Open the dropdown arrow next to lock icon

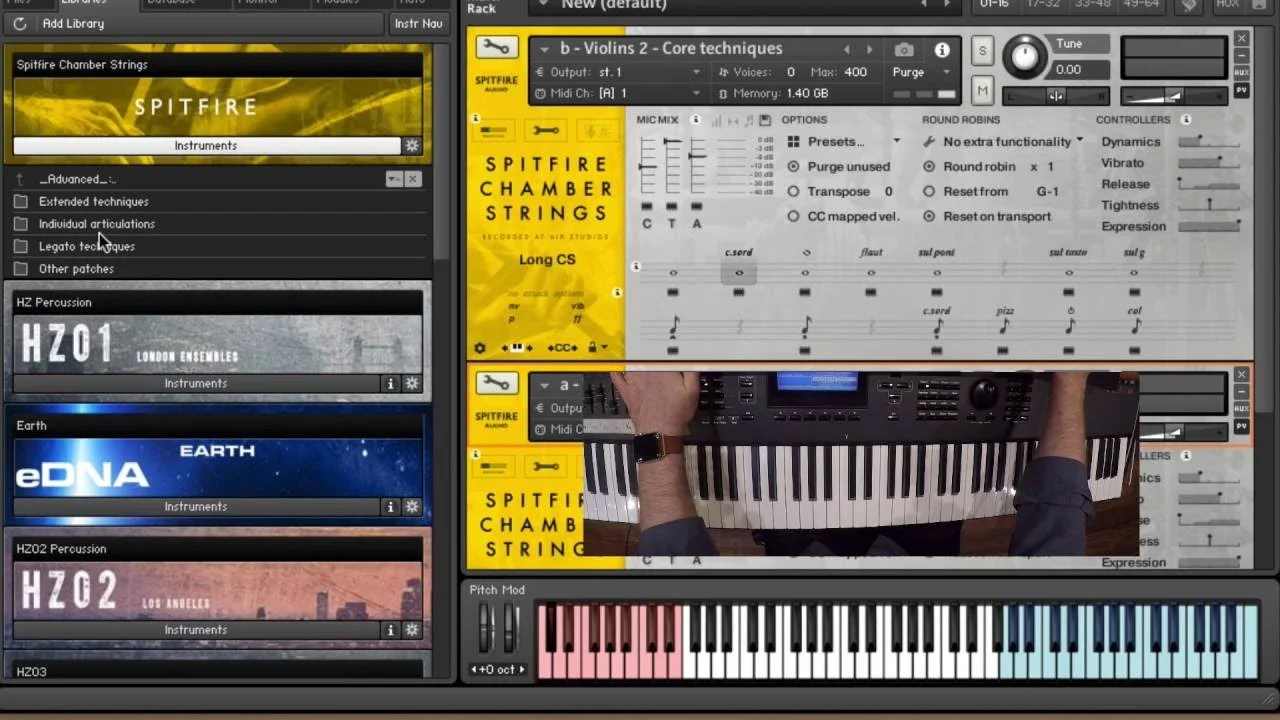605,348
